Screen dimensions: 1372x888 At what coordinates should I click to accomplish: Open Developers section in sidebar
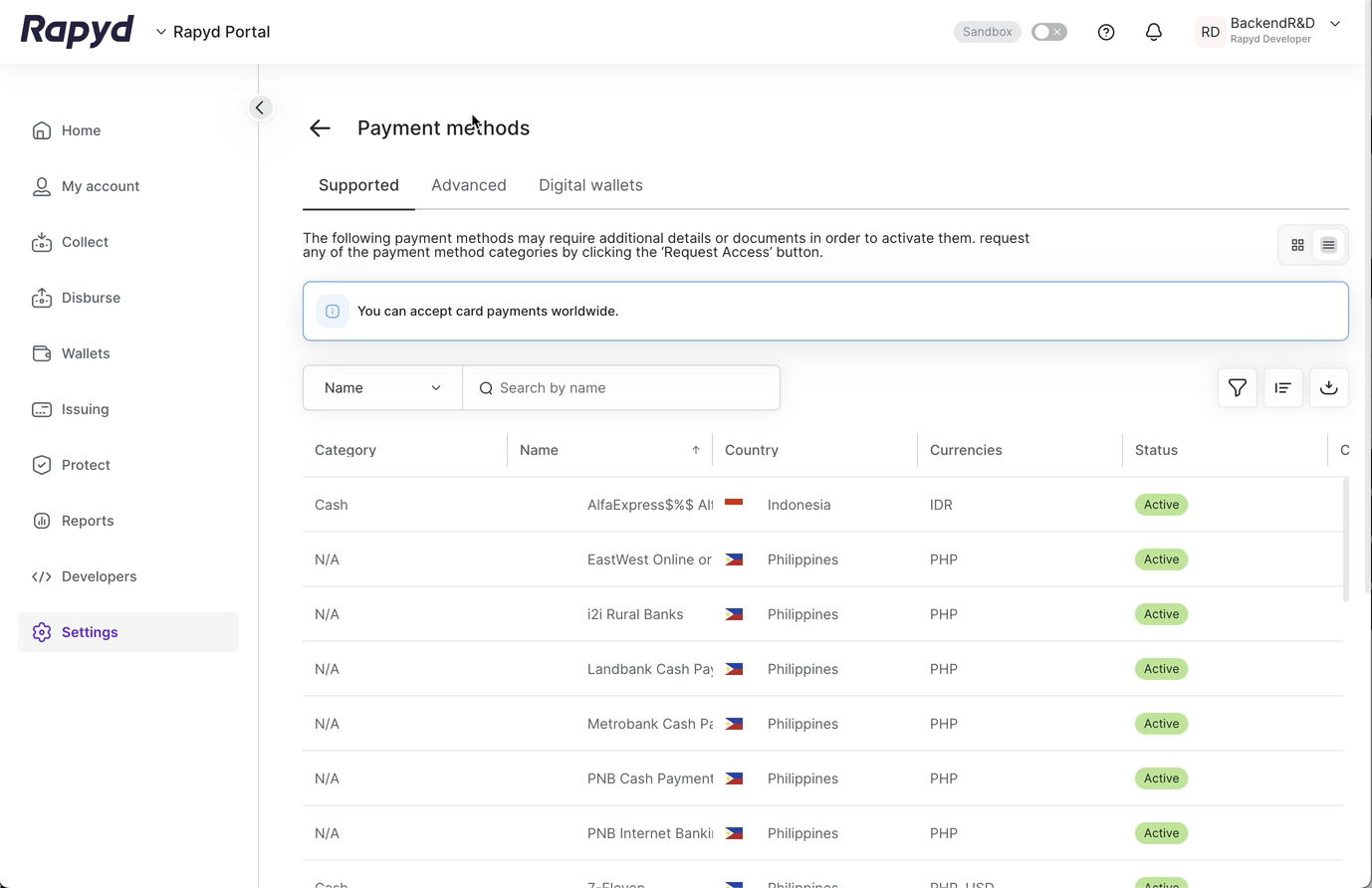click(99, 576)
